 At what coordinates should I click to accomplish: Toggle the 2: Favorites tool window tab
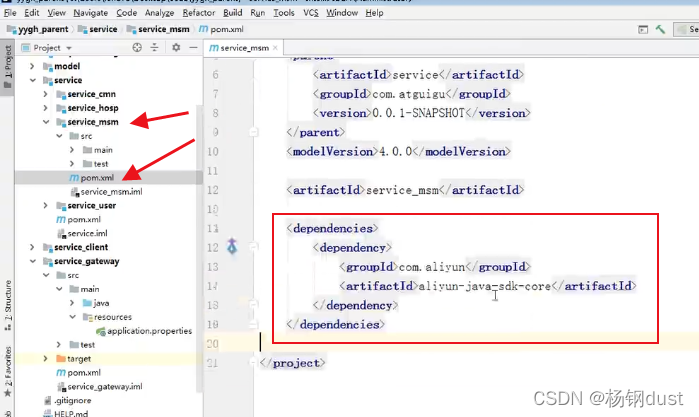[x=8, y=372]
